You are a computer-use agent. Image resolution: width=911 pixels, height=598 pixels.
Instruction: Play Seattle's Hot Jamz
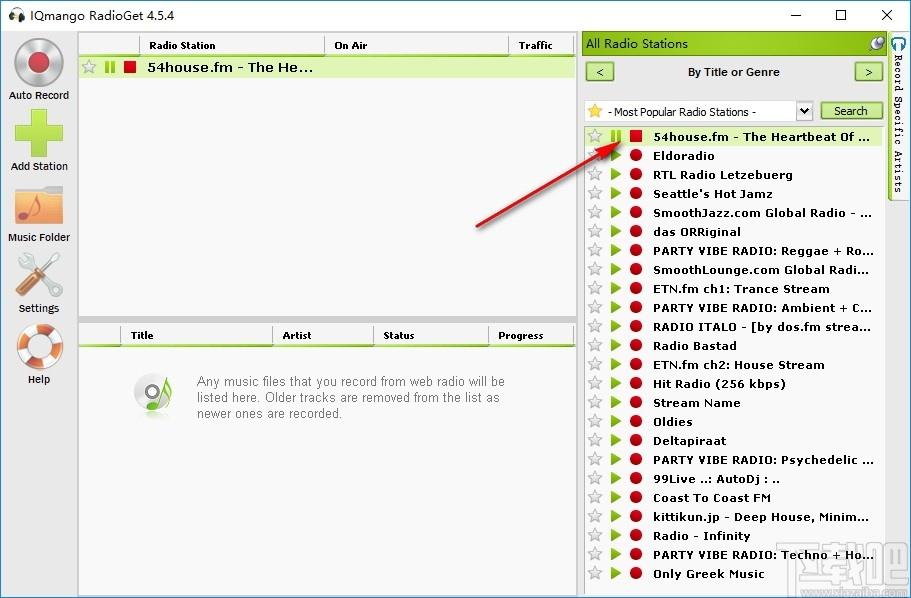pos(616,194)
